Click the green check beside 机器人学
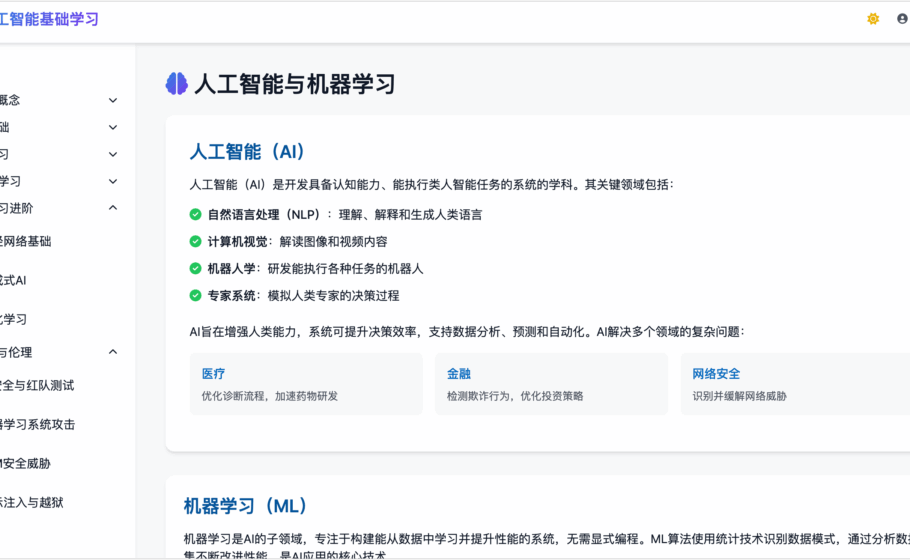This screenshot has width=910, height=560. [196, 268]
